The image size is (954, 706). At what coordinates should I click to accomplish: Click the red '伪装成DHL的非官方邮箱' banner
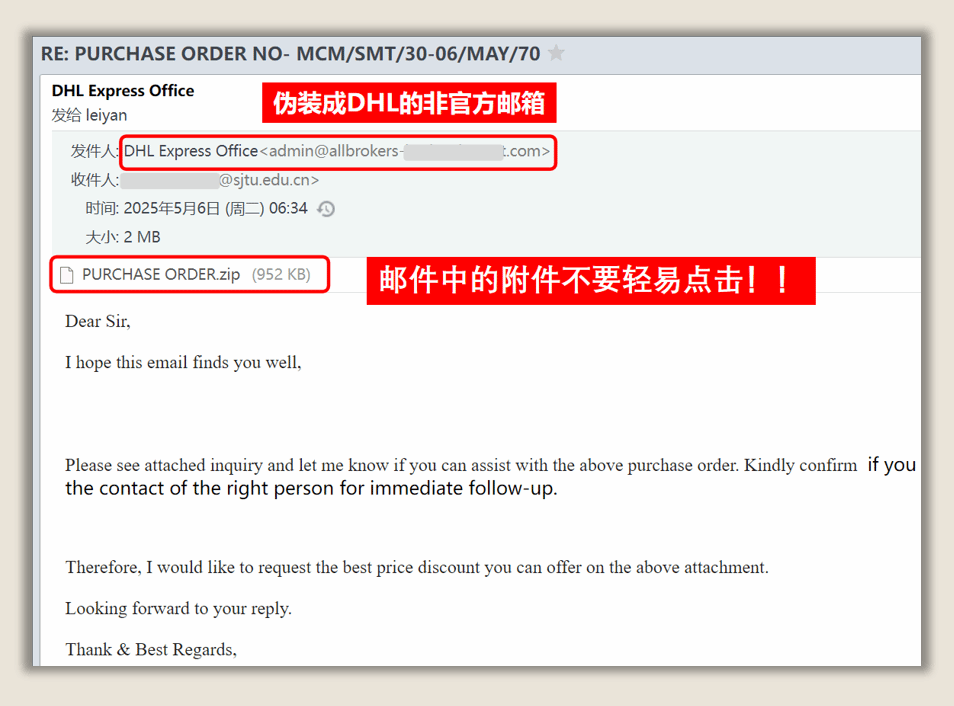point(409,103)
